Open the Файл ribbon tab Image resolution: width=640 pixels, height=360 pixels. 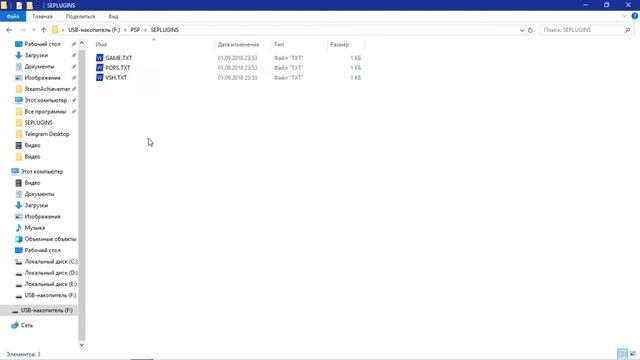(13, 16)
